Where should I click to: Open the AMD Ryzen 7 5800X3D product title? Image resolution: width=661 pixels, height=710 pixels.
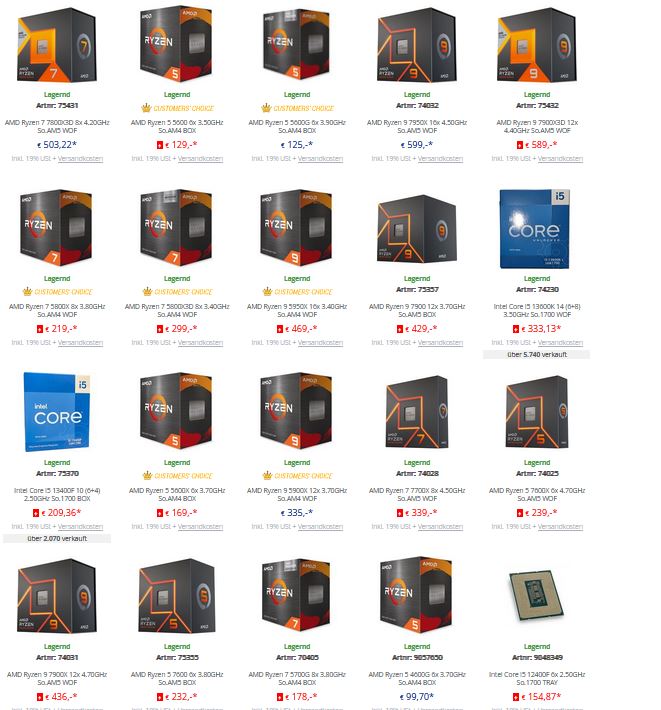point(177,310)
